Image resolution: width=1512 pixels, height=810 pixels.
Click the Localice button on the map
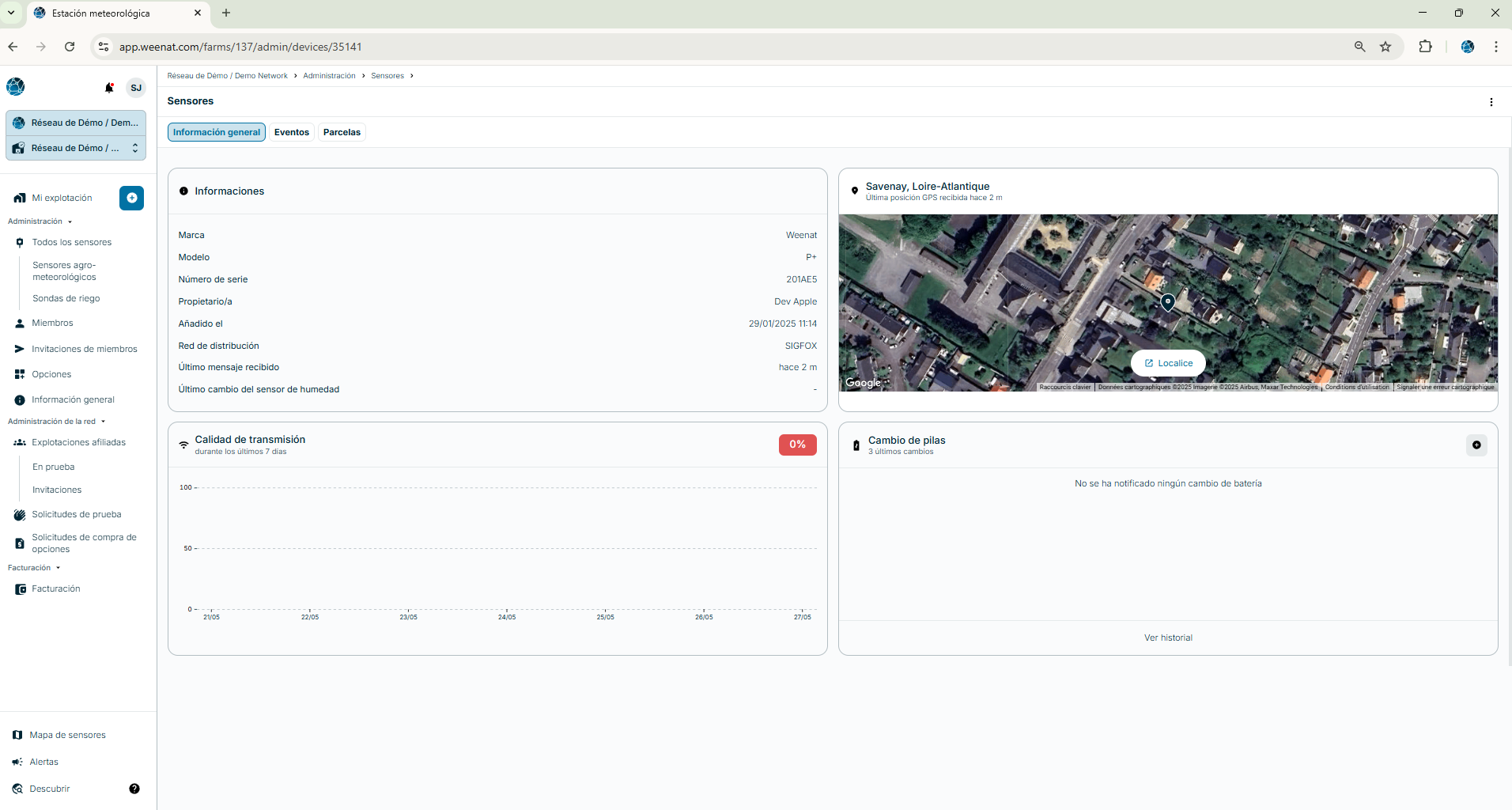coord(1168,363)
